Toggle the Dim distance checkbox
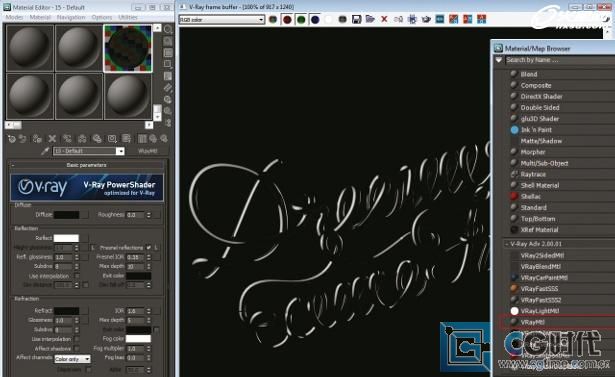 pyautogui.click(x=86, y=285)
